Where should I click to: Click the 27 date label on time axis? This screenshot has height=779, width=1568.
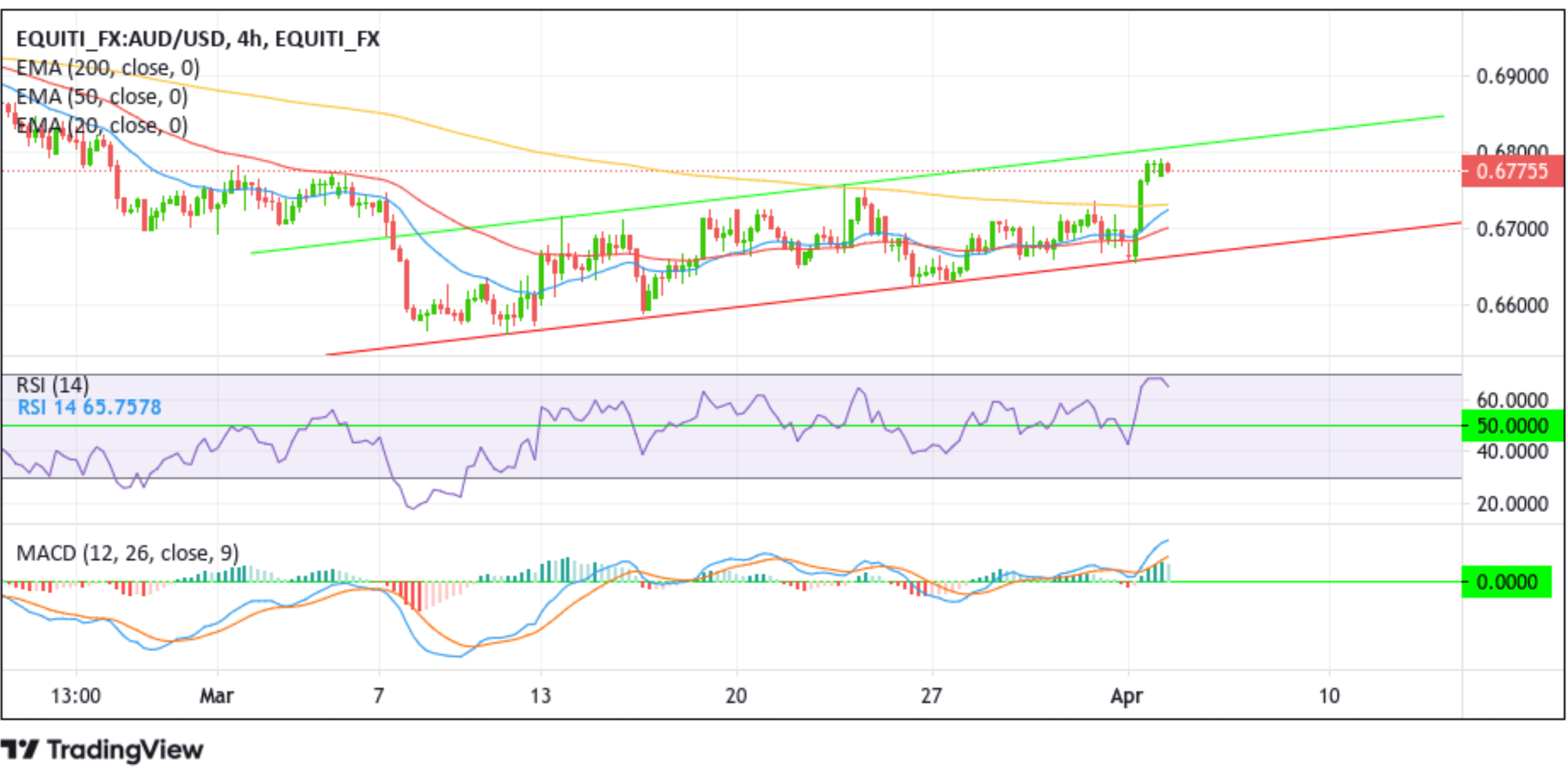pos(931,696)
